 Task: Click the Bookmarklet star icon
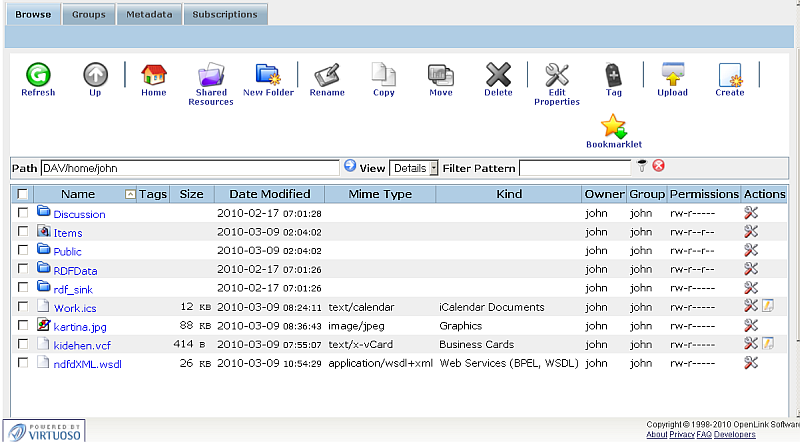tap(613, 127)
